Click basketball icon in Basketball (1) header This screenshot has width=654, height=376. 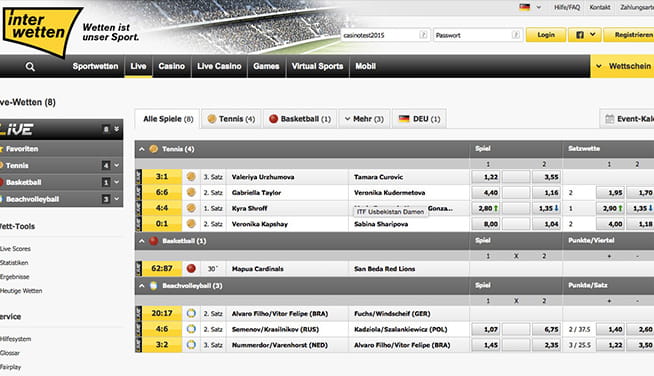pos(153,241)
